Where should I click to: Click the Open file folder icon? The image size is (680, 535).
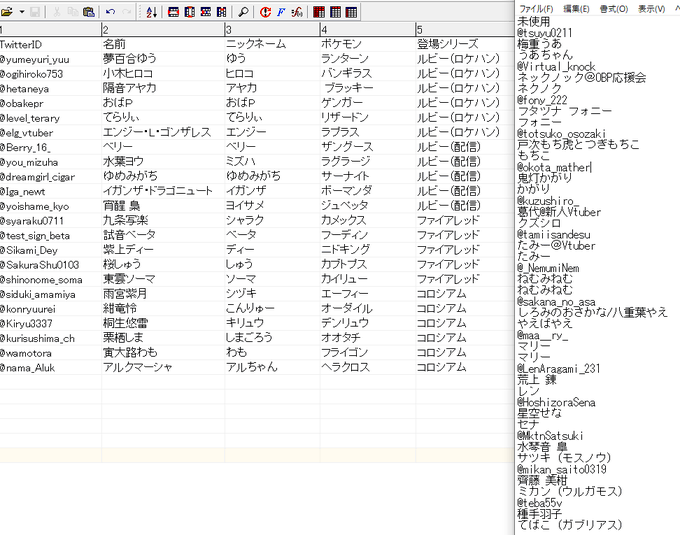[x=7, y=12]
